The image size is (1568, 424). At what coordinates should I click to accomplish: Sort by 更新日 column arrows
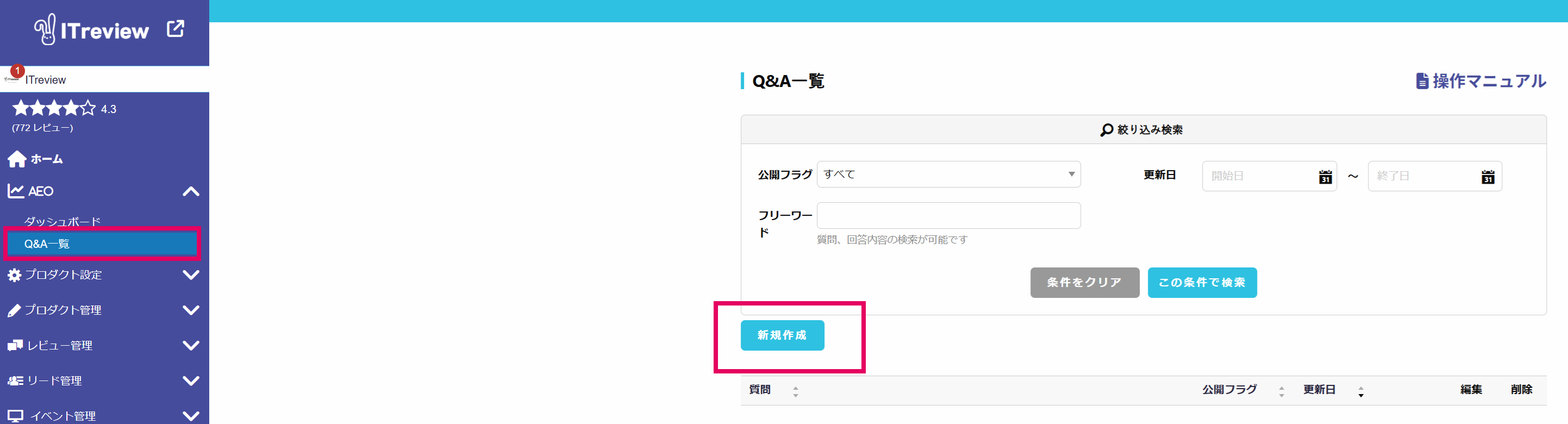click(1360, 391)
